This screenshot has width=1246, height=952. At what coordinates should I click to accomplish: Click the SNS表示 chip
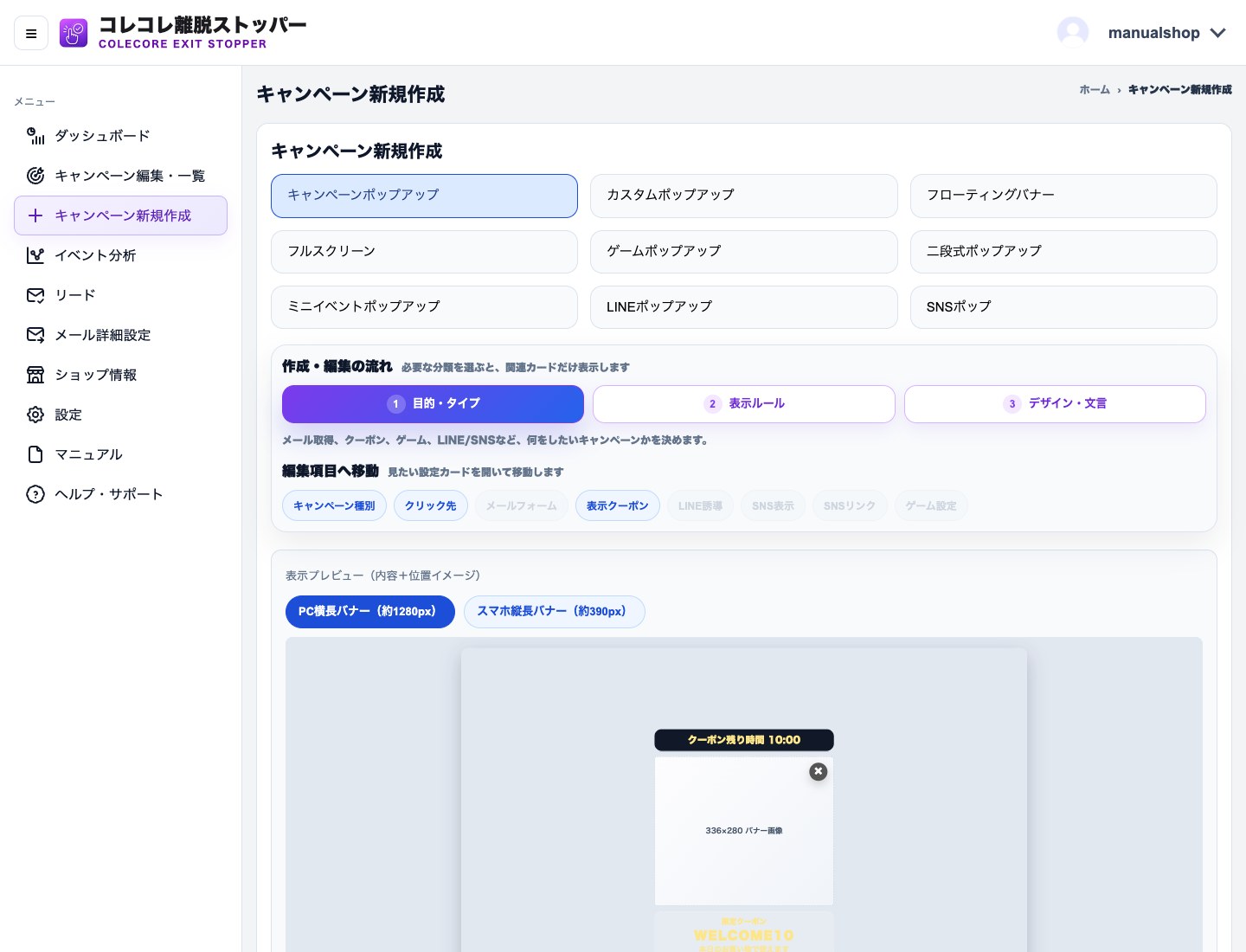(773, 505)
